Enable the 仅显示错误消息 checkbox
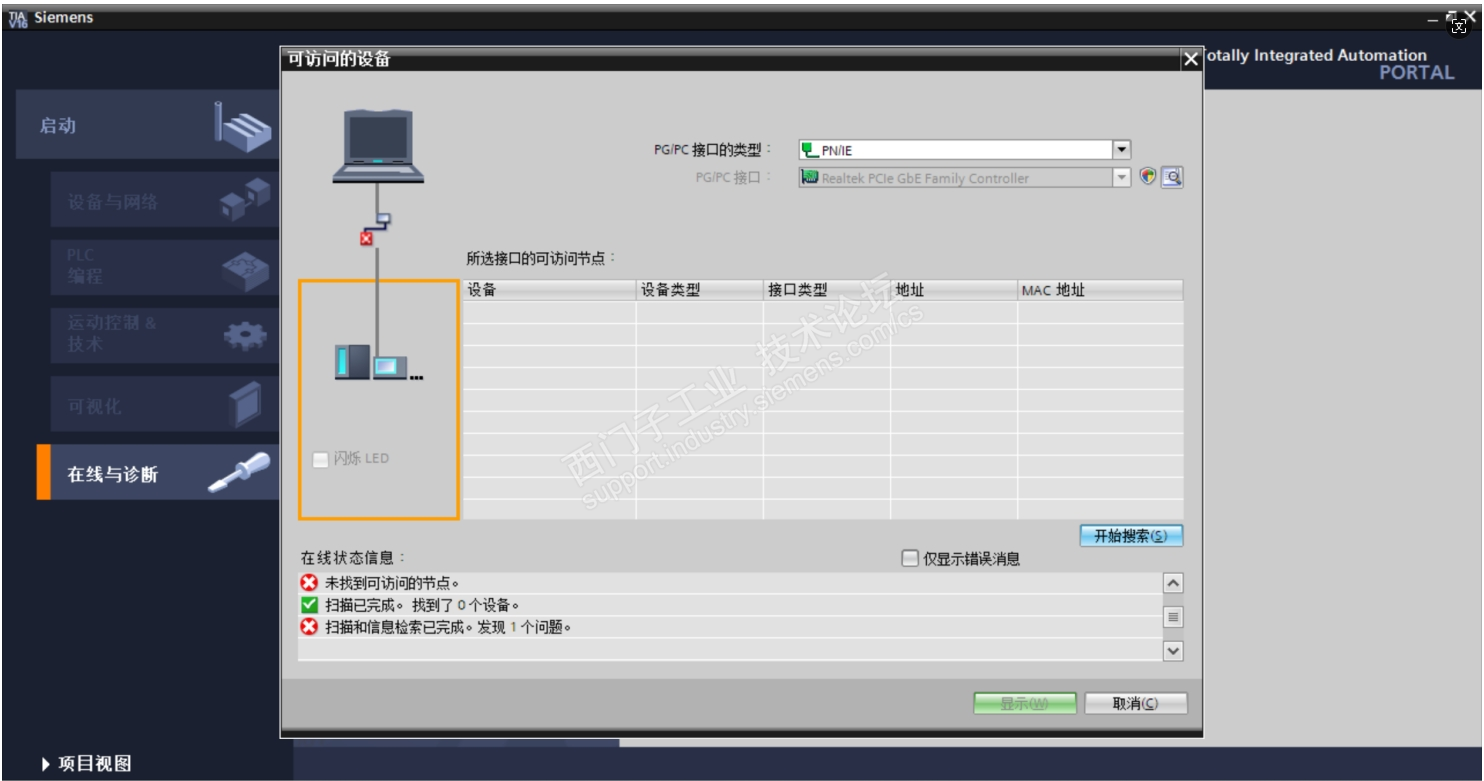Screen dimensions: 1484x781 (x=909, y=559)
